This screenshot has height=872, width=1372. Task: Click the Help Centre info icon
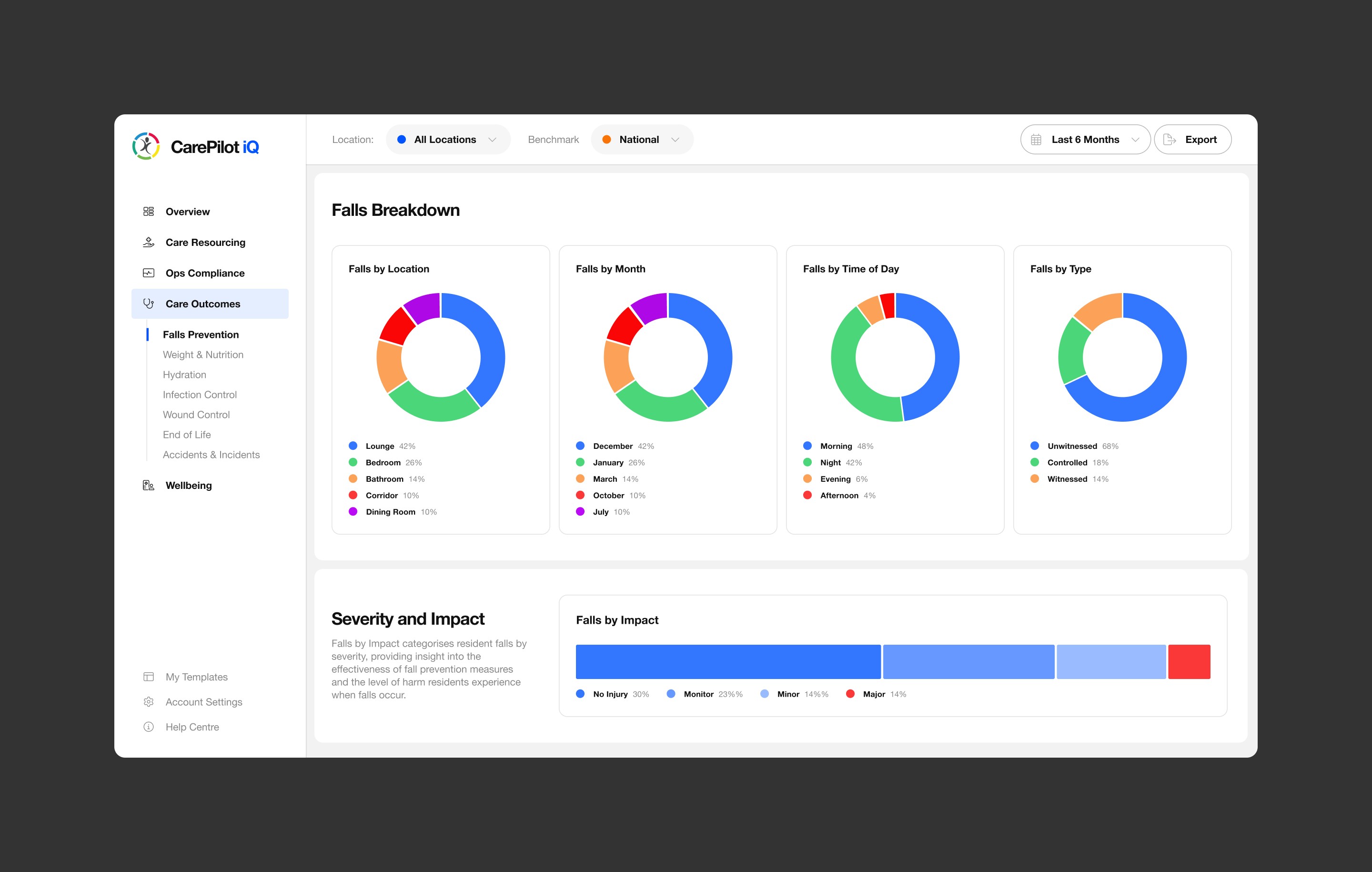coord(149,727)
